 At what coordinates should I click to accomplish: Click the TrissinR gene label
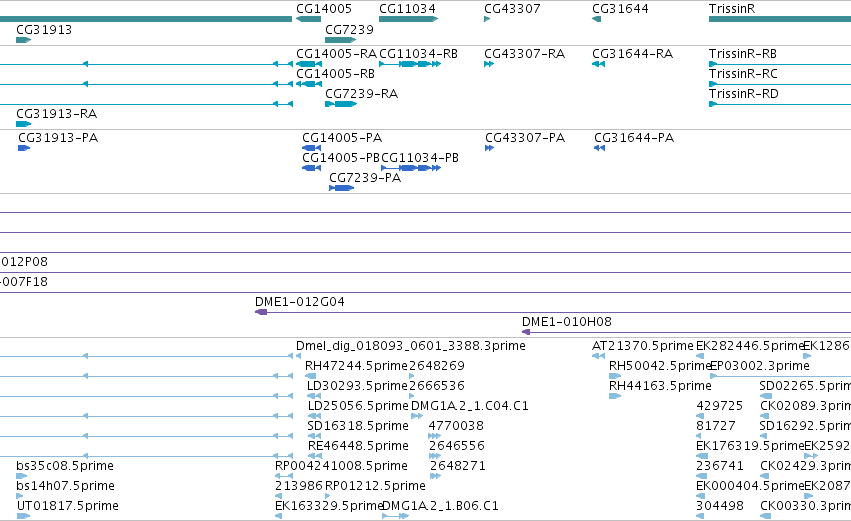tap(732, 9)
